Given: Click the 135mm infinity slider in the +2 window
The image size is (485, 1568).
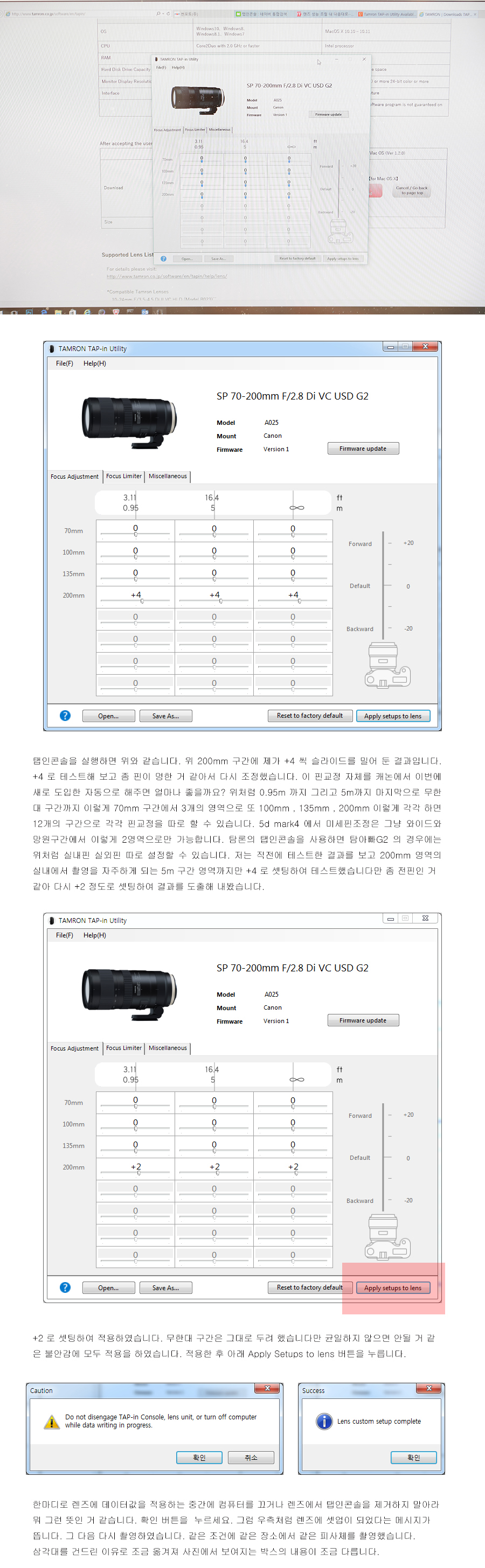Looking at the screenshot, I should click(293, 1150).
